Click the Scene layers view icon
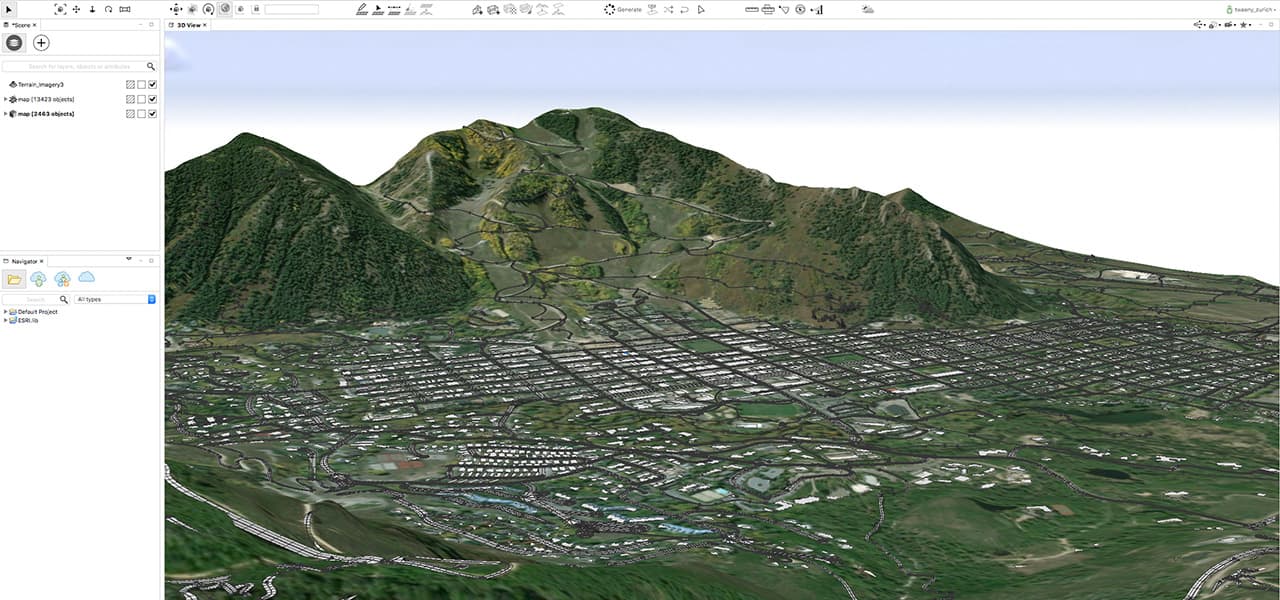 click(x=13, y=43)
